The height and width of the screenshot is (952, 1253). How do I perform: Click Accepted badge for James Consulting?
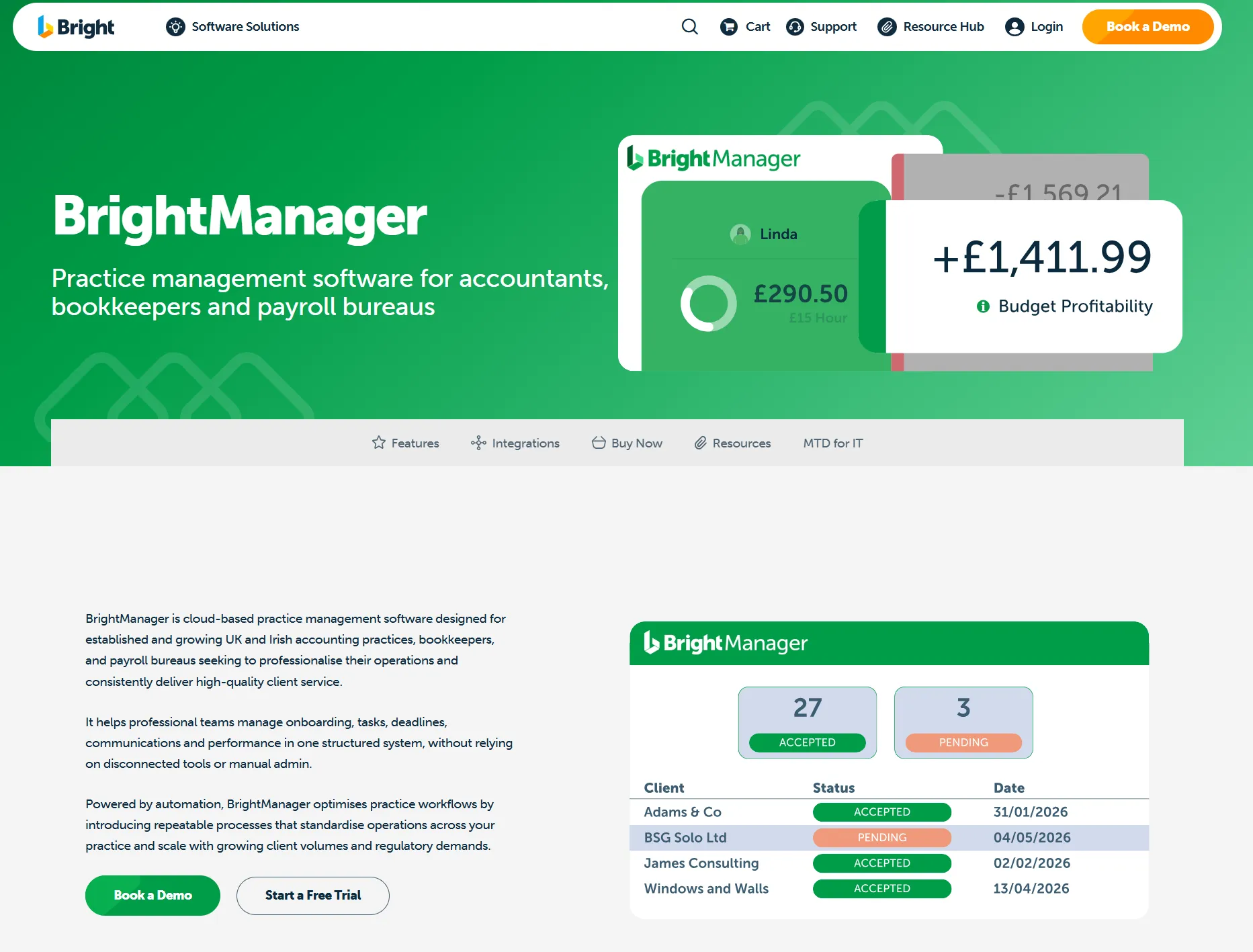tap(882, 863)
